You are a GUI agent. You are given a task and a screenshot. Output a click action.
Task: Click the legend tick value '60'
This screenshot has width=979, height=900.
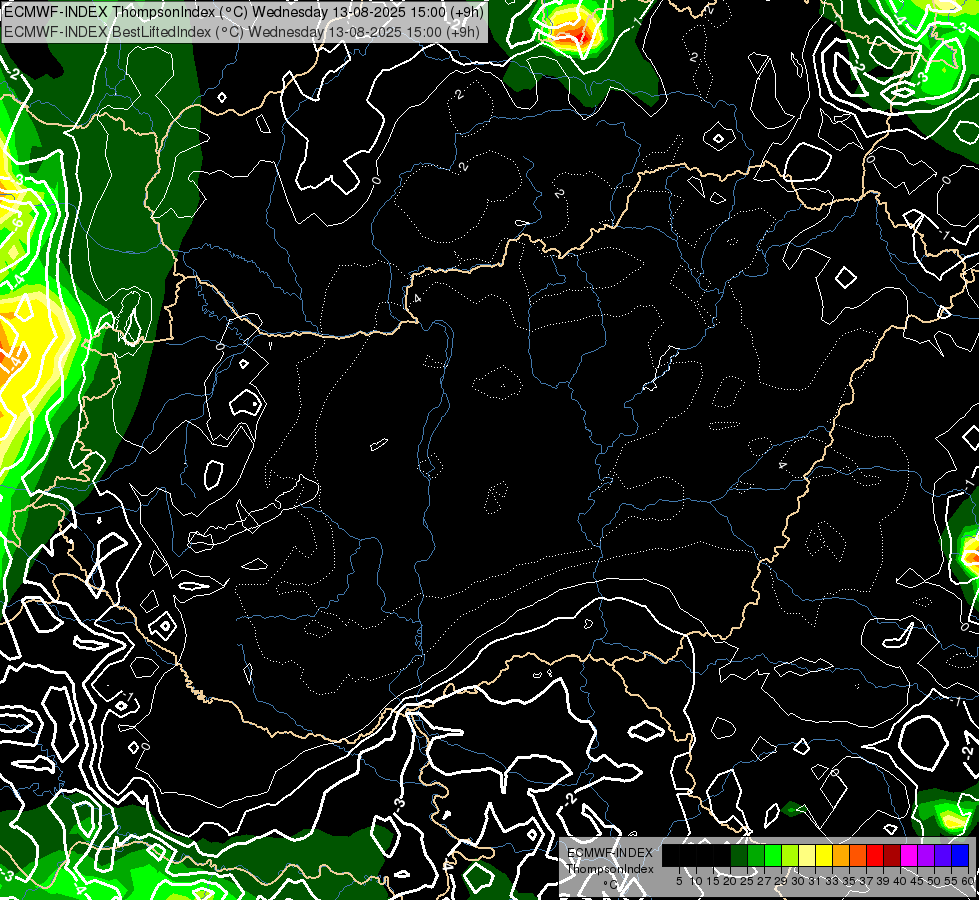pos(968,881)
